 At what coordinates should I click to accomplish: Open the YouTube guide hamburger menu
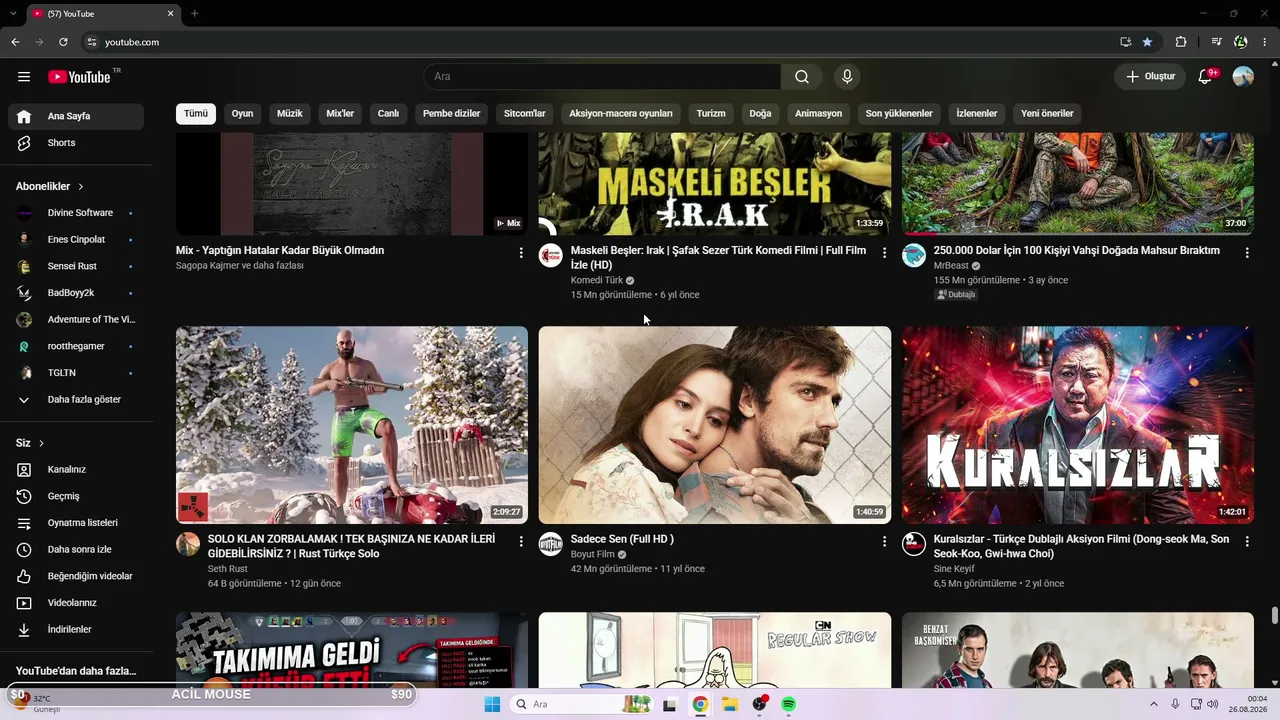tap(24, 77)
